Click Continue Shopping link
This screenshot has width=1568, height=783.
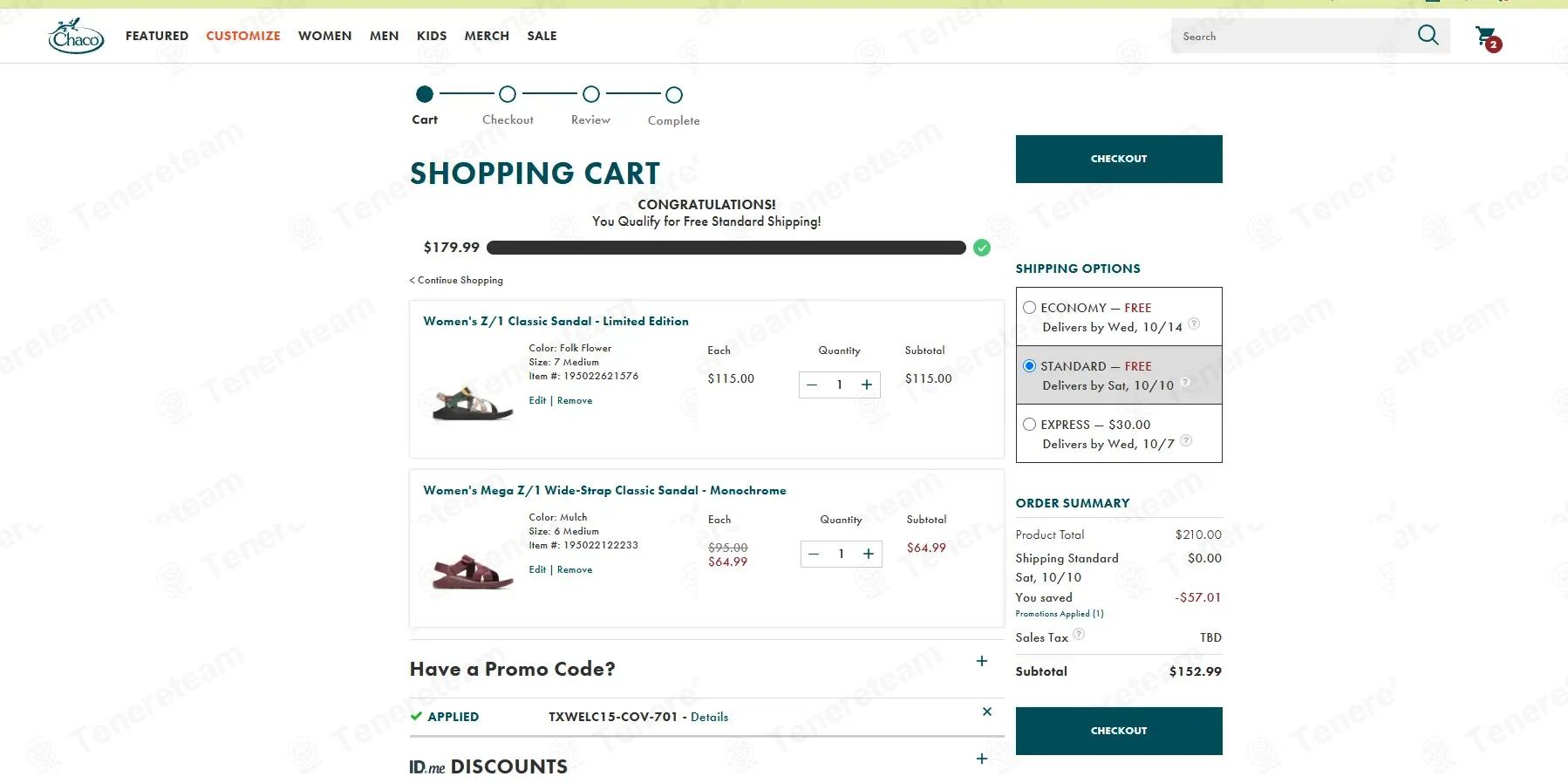click(456, 280)
